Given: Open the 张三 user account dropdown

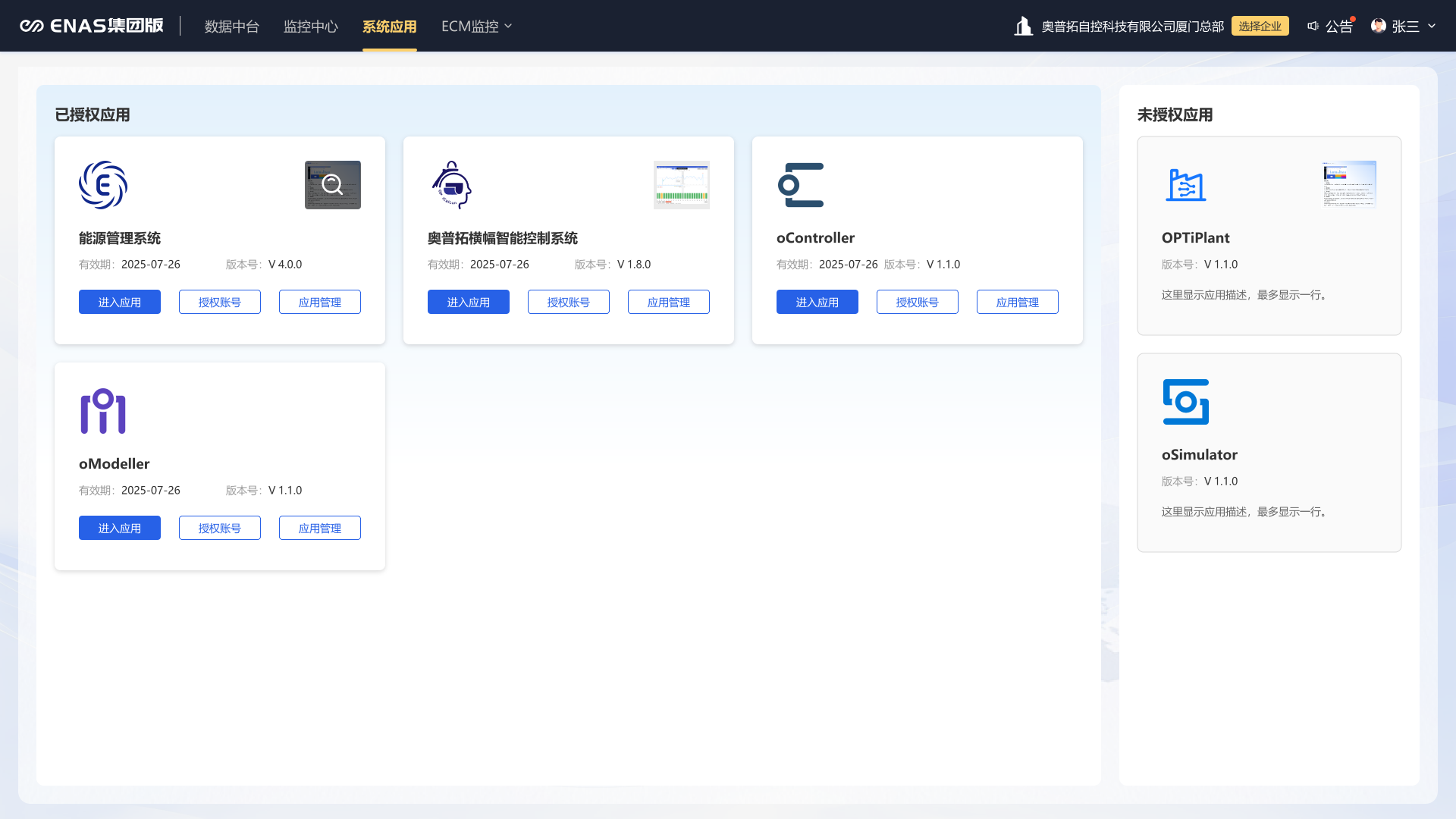Looking at the screenshot, I should [1404, 27].
